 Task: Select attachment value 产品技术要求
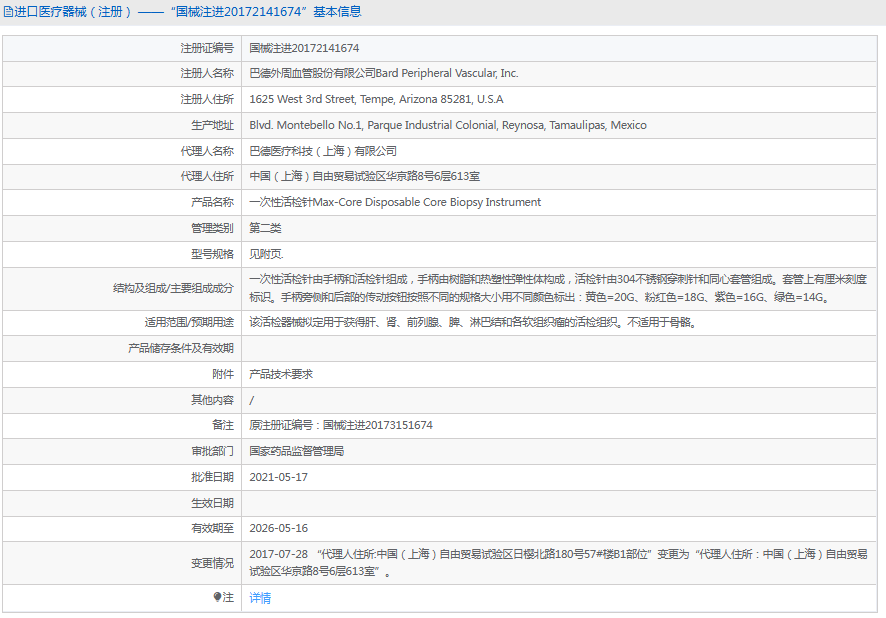[281, 374]
